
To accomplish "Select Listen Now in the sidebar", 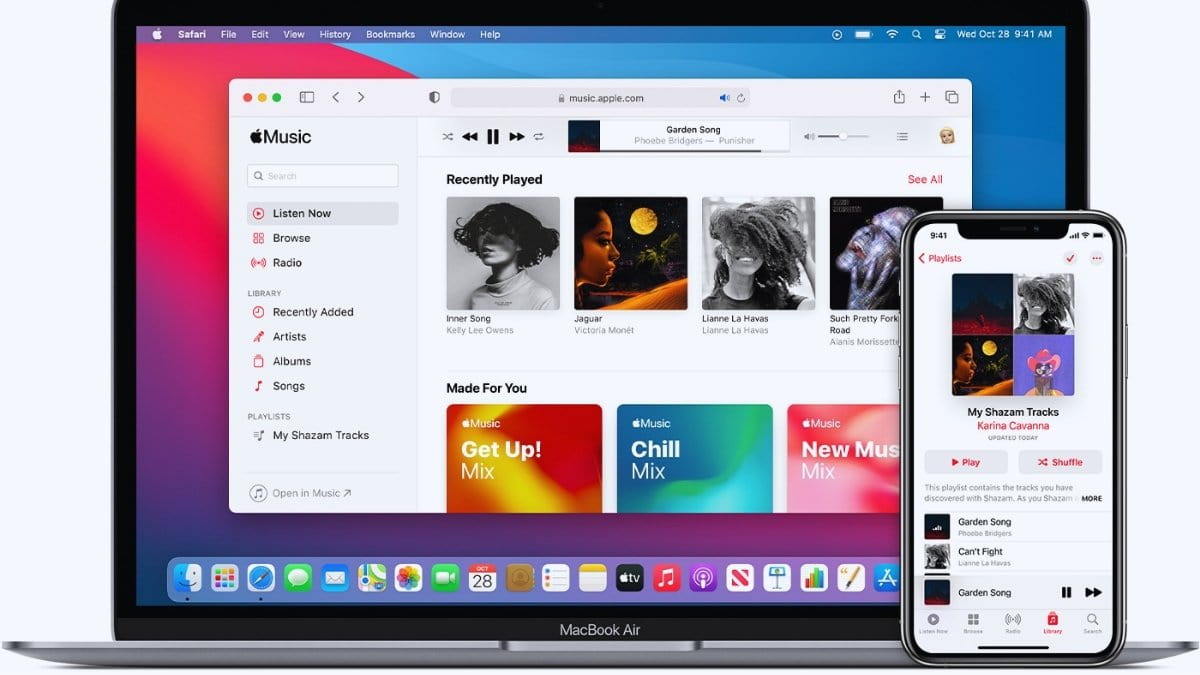I will [x=323, y=213].
